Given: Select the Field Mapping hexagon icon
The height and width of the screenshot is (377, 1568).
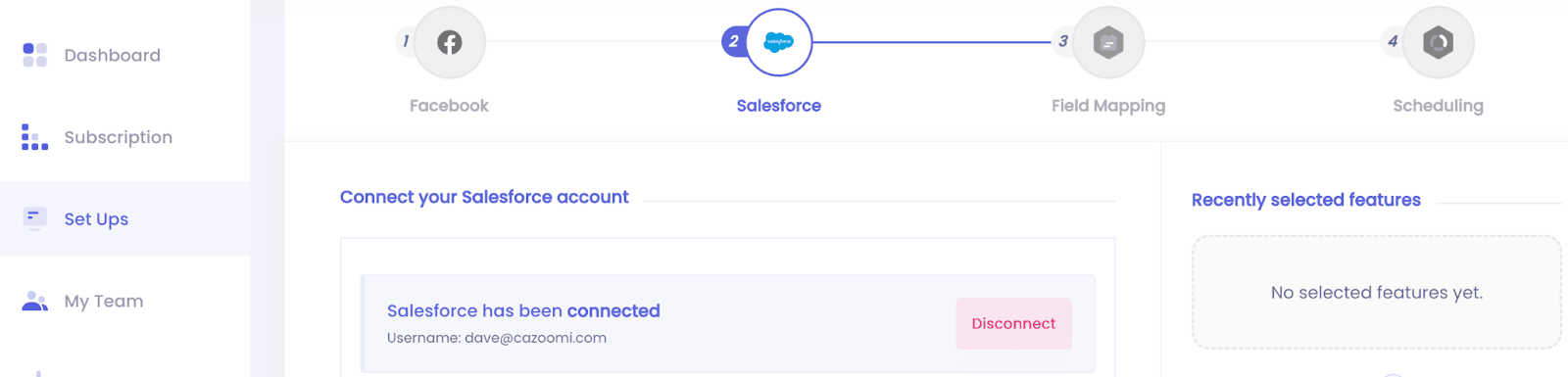Looking at the screenshot, I should click(x=1108, y=42).
